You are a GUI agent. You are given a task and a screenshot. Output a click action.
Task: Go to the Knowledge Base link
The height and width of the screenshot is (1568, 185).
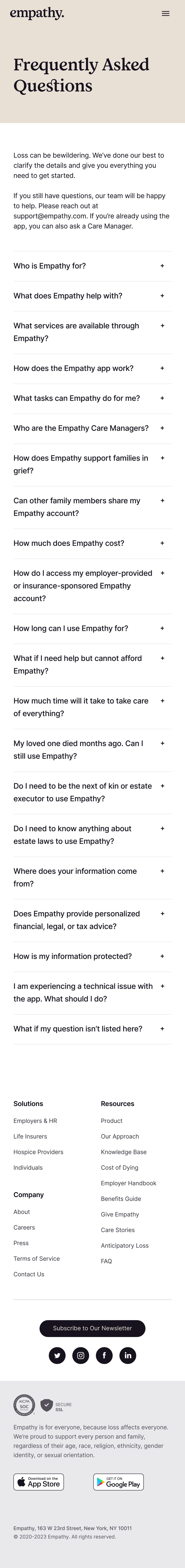[124, 1152]
